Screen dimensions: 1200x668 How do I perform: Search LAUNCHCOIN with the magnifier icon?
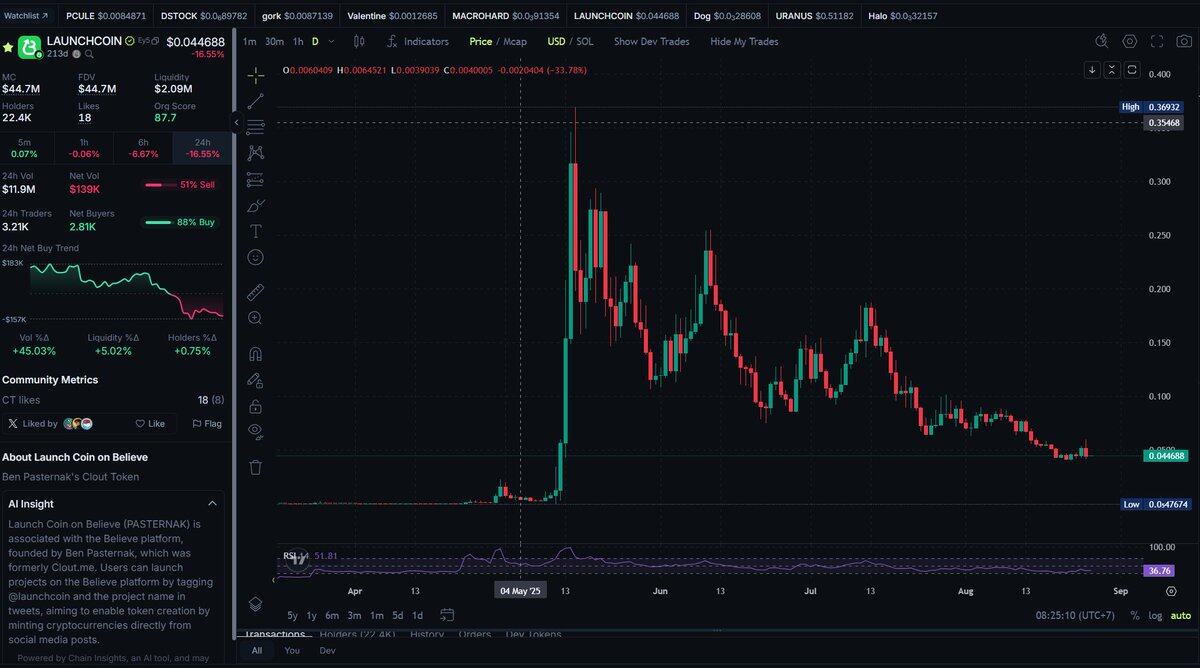click(89, 54)
